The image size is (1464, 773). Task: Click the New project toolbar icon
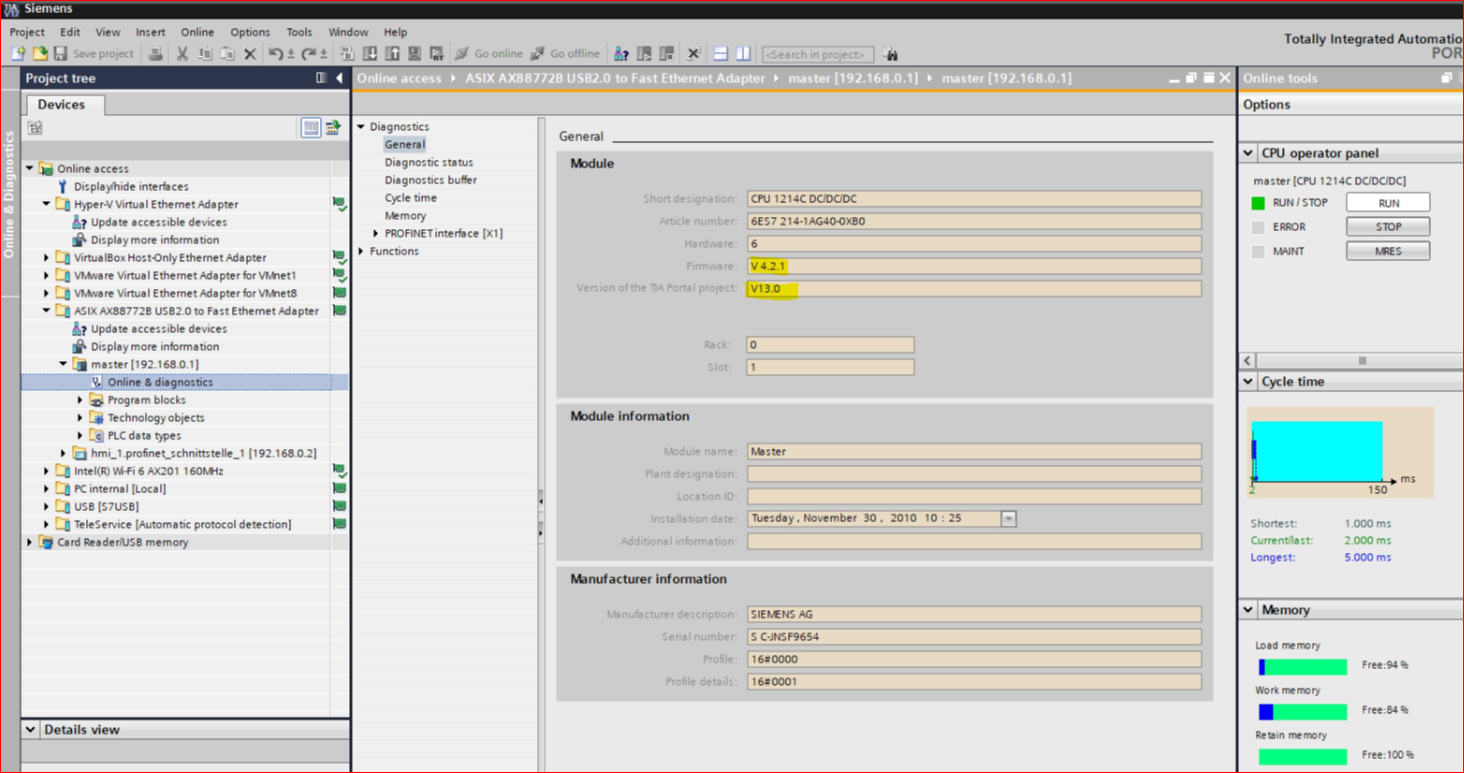click(18, 54)
